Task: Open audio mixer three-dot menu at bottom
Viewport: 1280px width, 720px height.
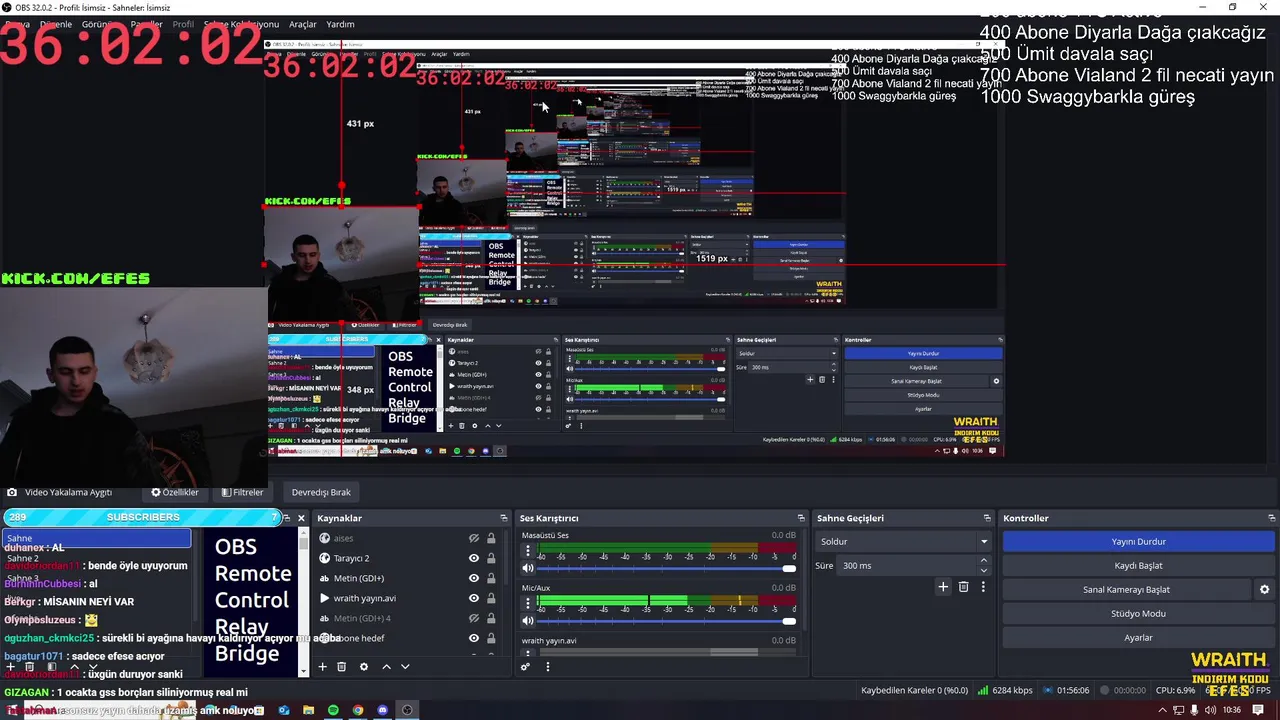Action: click(x=547, y=667)
